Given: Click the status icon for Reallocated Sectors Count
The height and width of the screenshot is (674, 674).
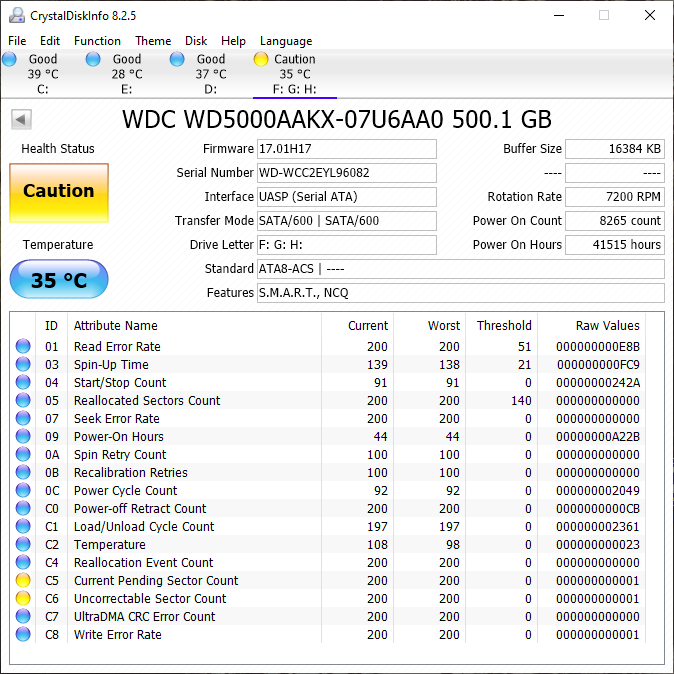Looking at the screenshot, I should pos(23,400).
